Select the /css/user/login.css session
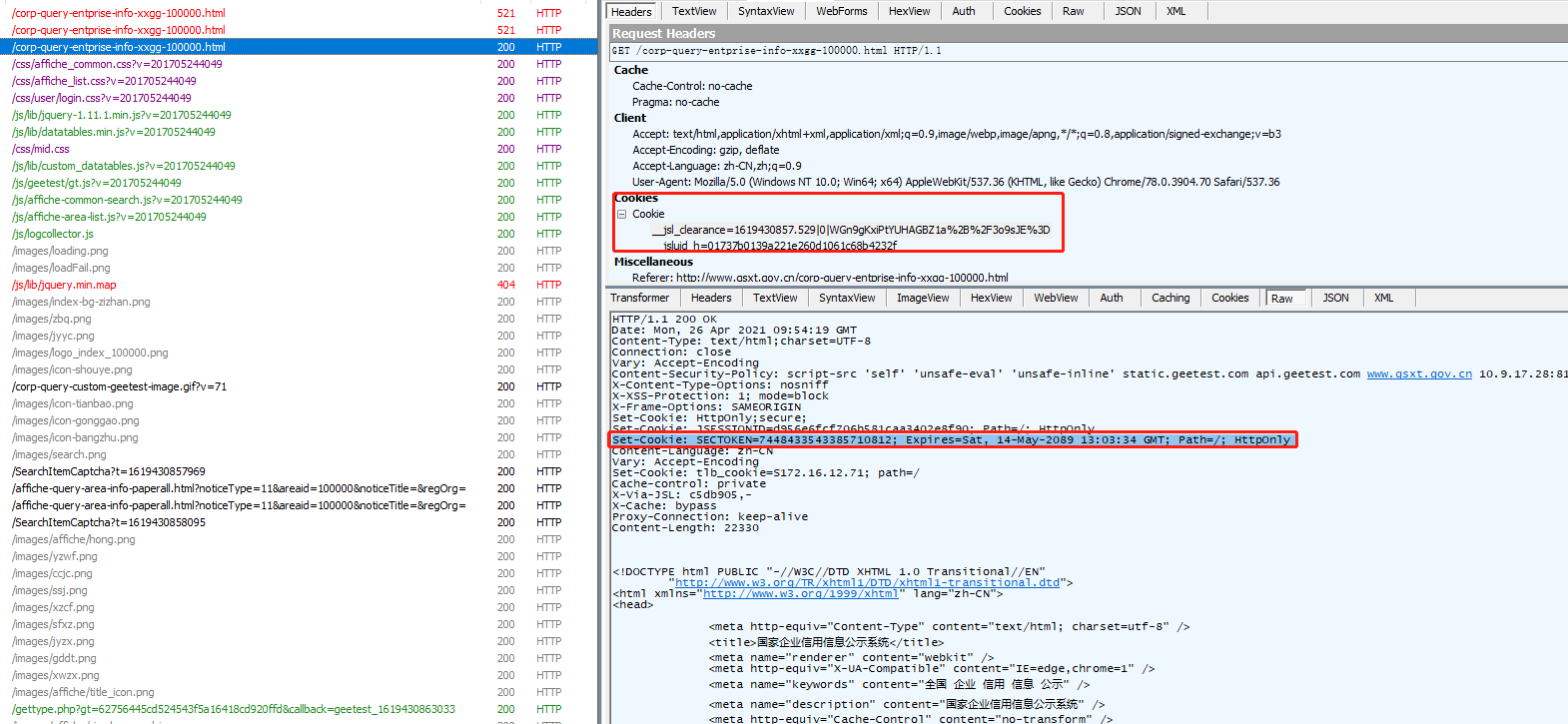Image resolution: width=1568 pixels, height=724 pixels. [299, 98]
